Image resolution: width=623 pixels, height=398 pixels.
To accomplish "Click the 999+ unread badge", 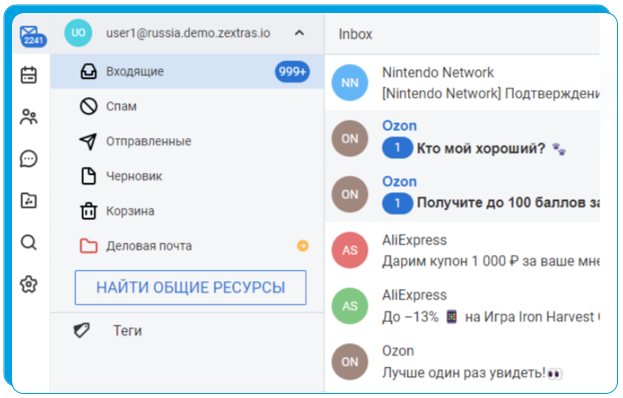I will [292, 71].
